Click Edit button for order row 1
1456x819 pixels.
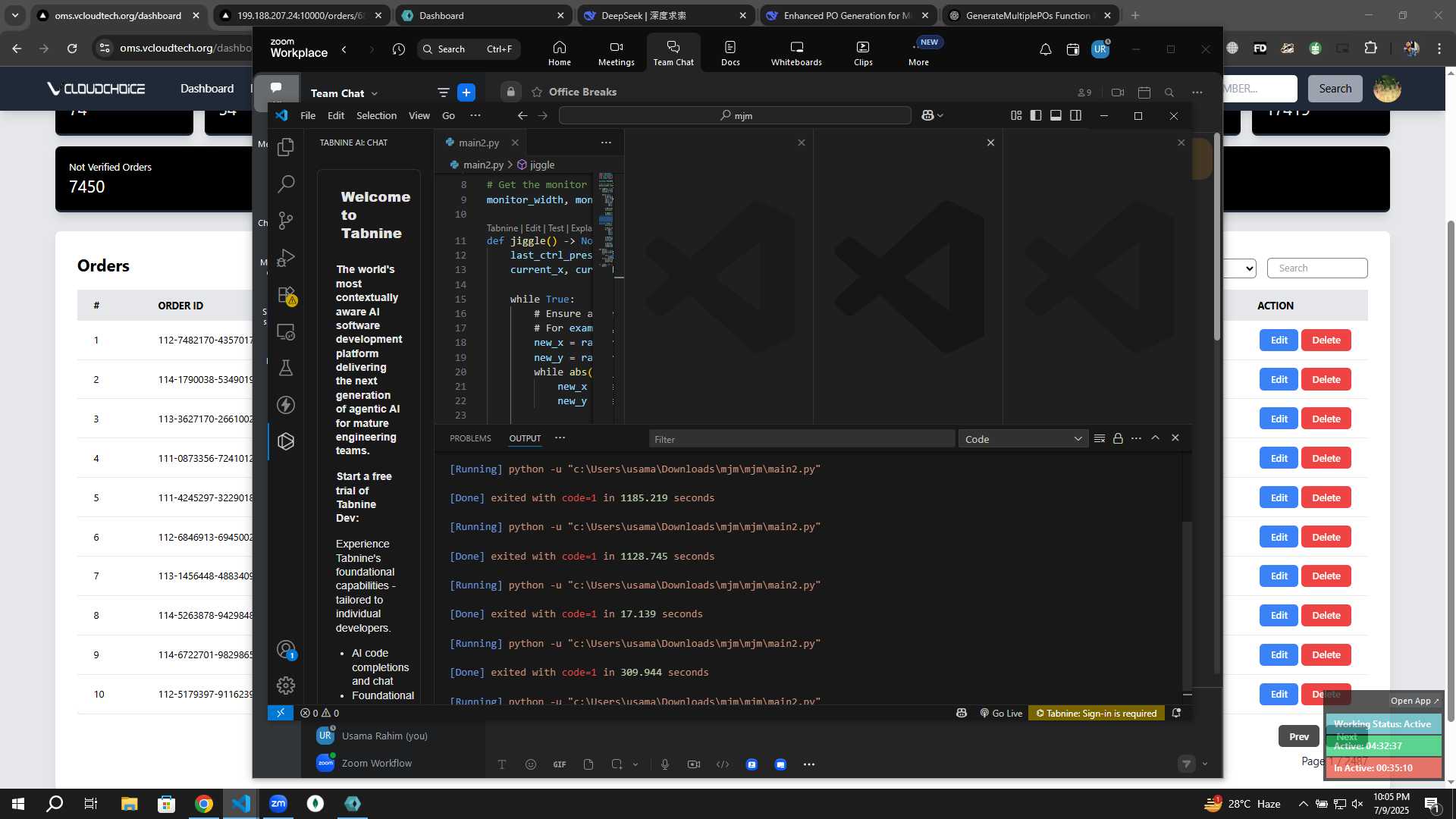coord(1279,340)
